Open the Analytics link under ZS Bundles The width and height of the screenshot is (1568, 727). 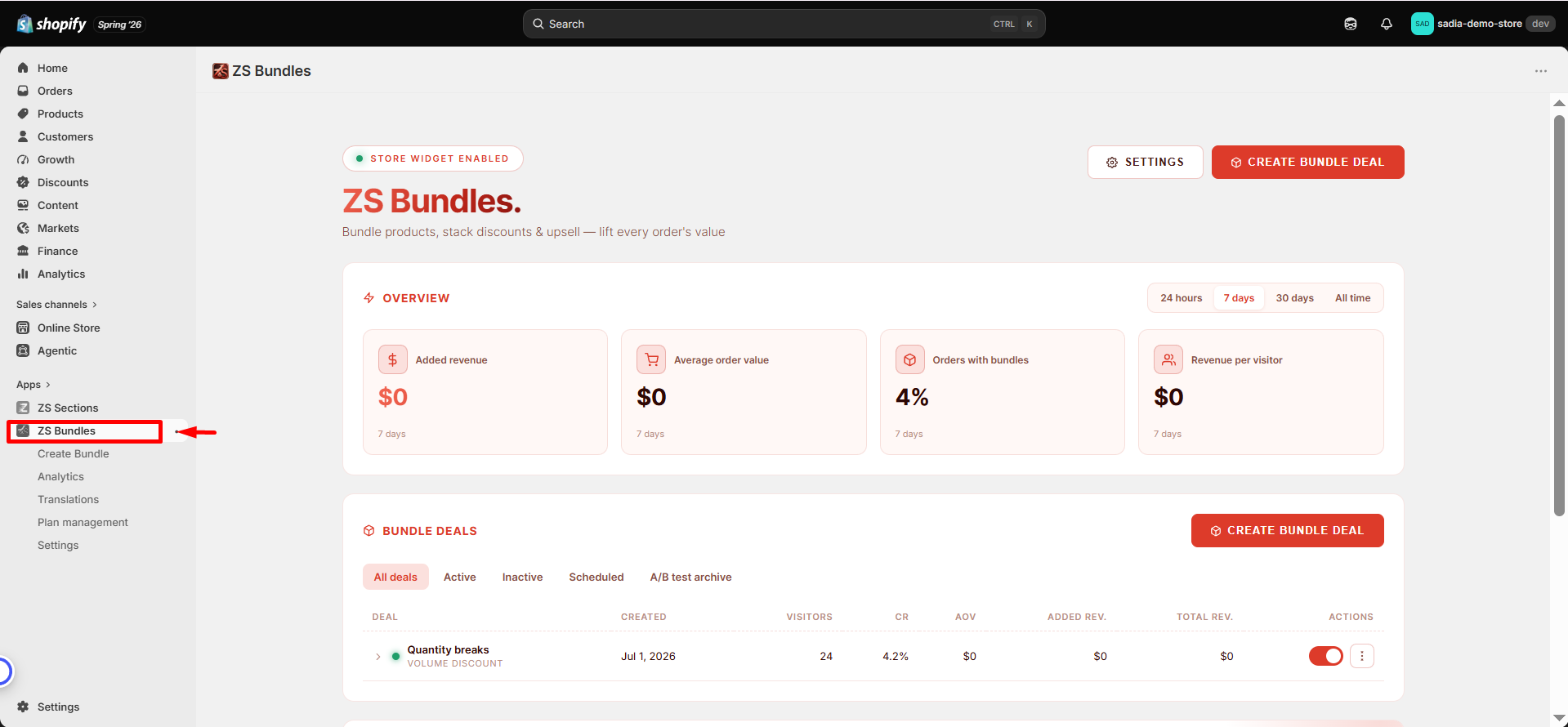pos(60,476)
